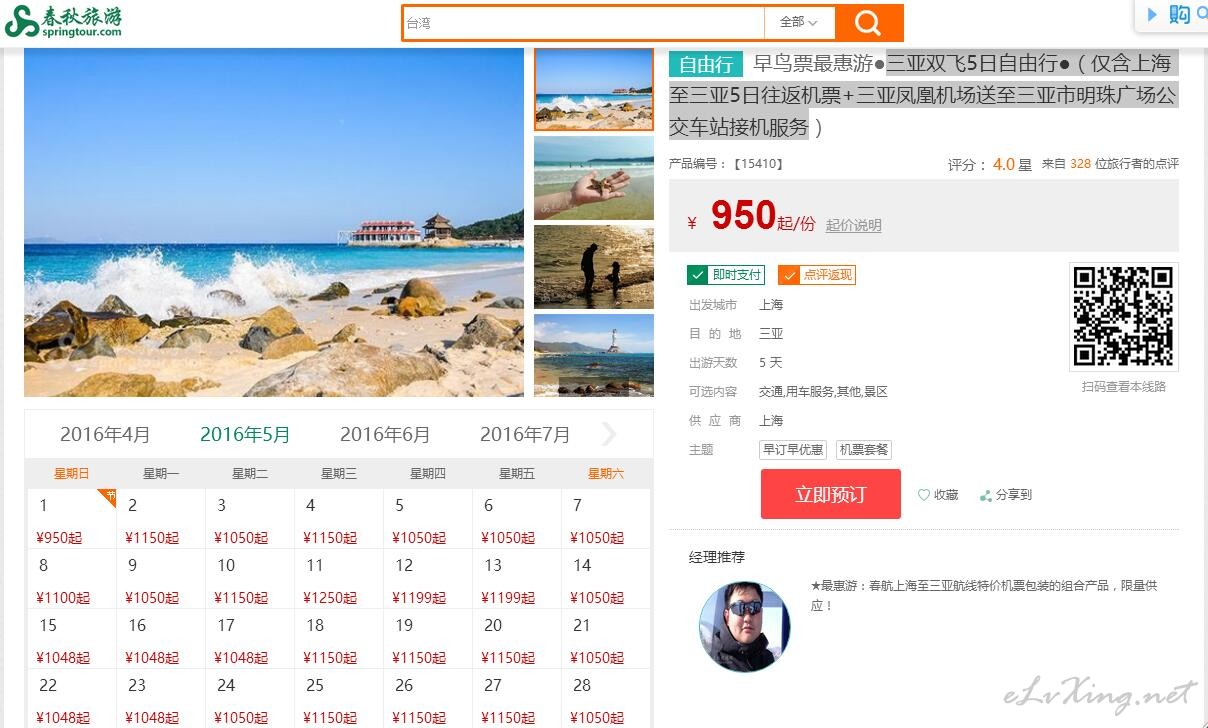Select May 2 priced ¥1150起
The image size is (1208, 728).
(161, 519)
